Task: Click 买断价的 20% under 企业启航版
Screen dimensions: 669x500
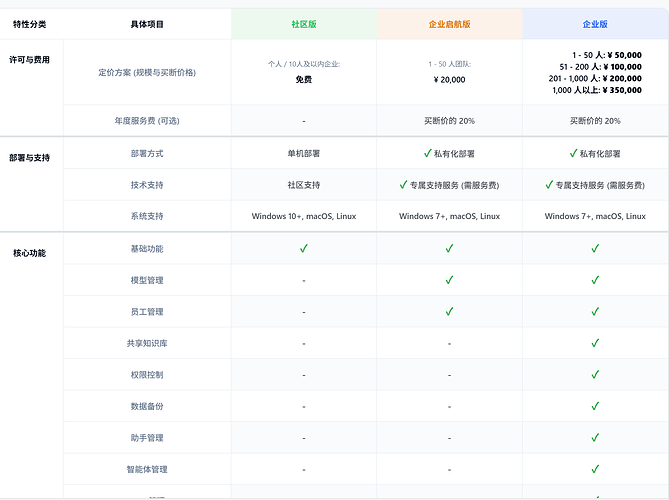Action: [449, 121]
